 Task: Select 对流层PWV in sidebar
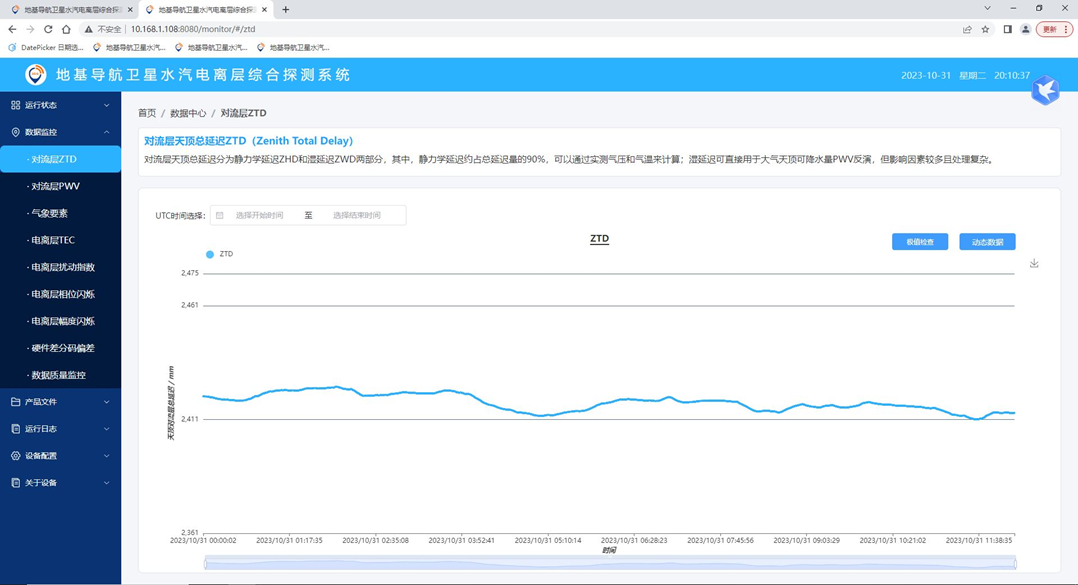coord(60,186)
